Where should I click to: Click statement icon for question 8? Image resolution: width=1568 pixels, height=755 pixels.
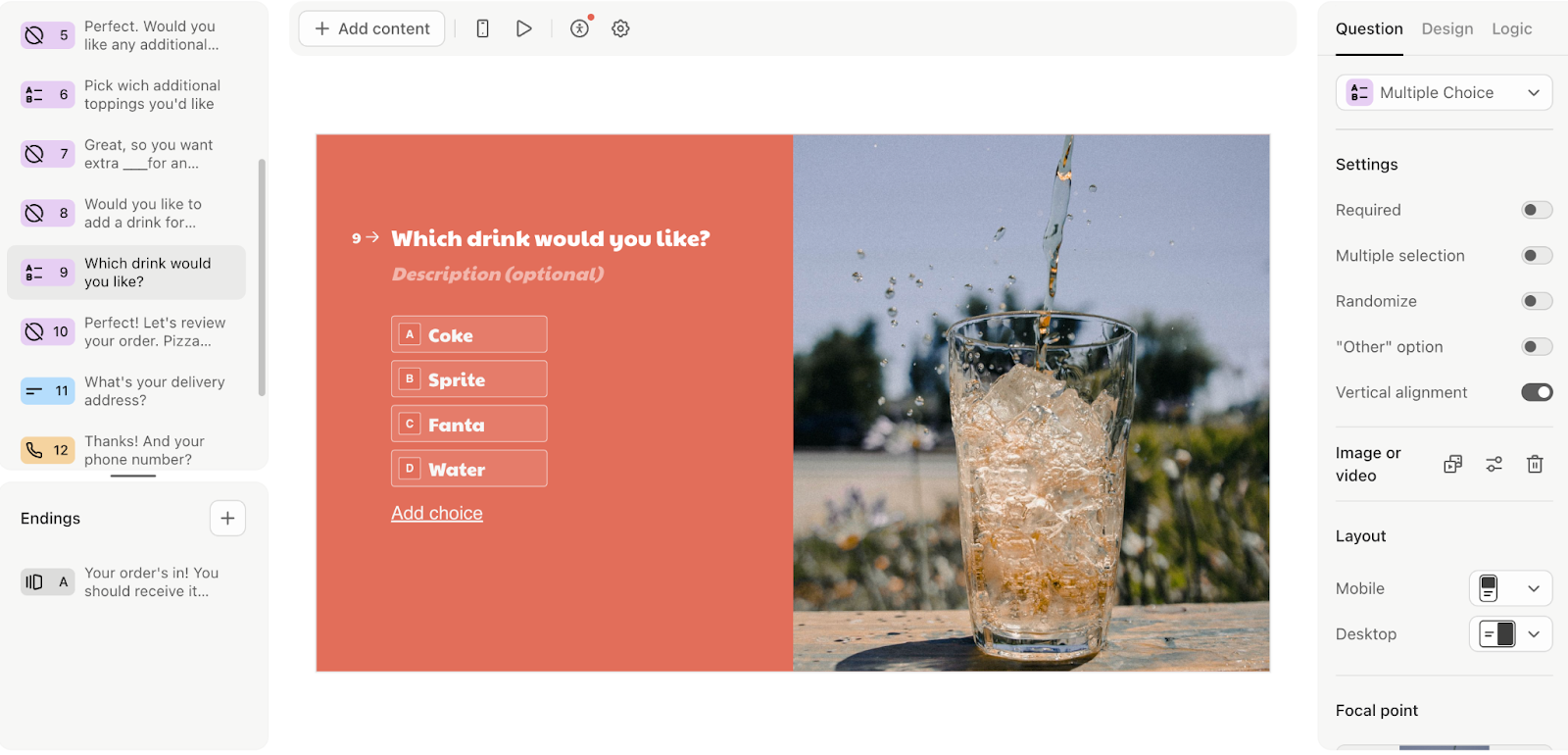tap(34, 213)
